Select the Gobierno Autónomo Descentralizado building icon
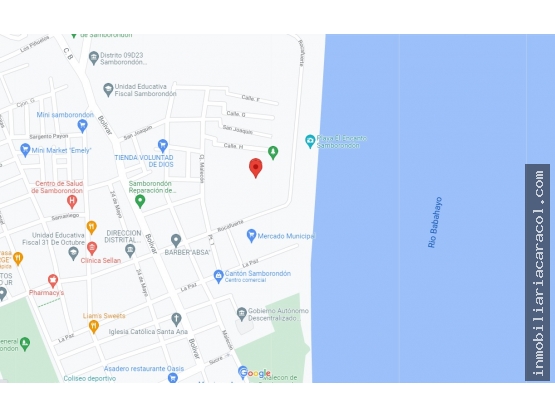The image size is (555, 416). click(x=242, y=314)
